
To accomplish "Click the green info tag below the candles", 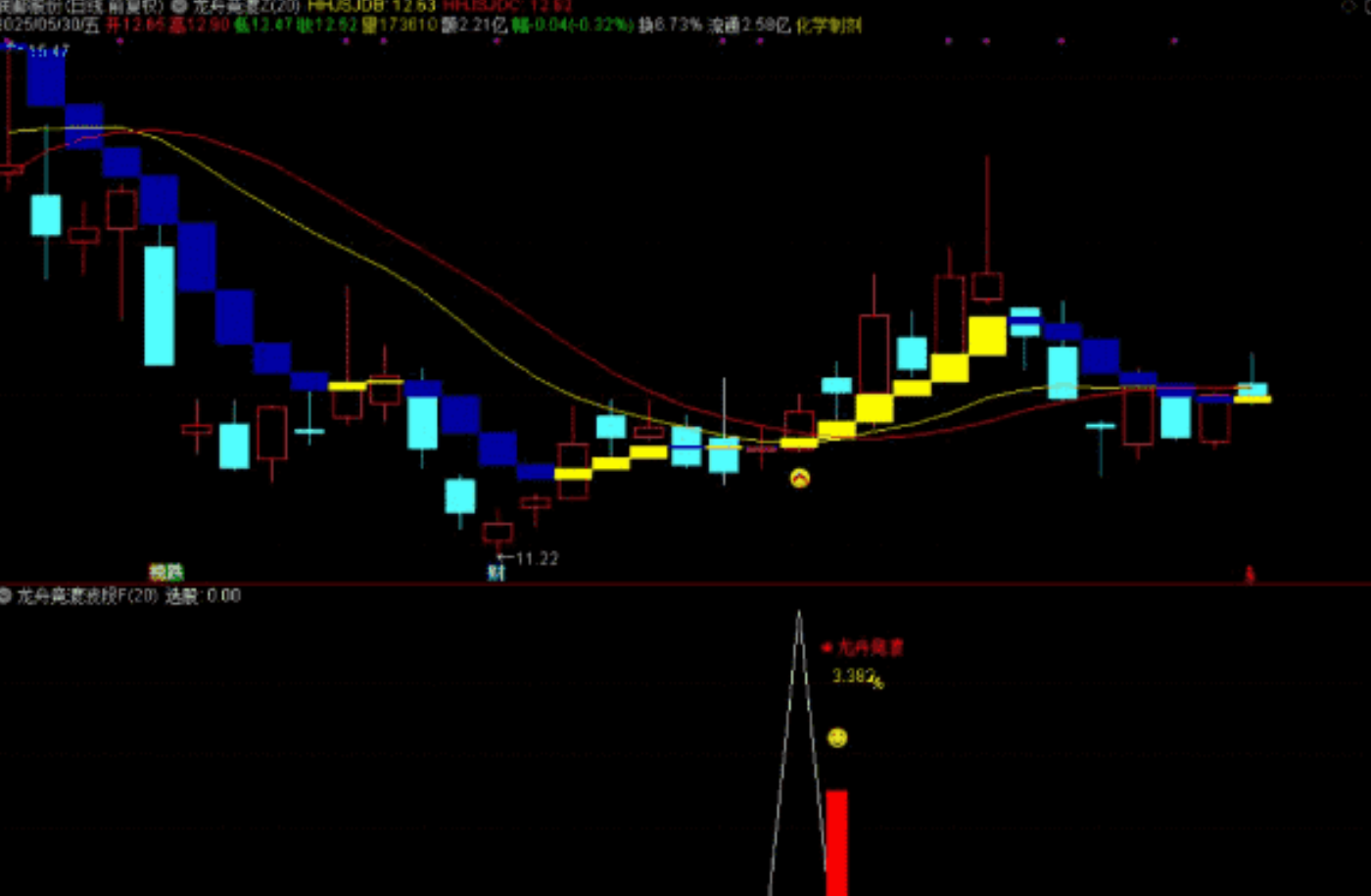I will tap(165, 572).
